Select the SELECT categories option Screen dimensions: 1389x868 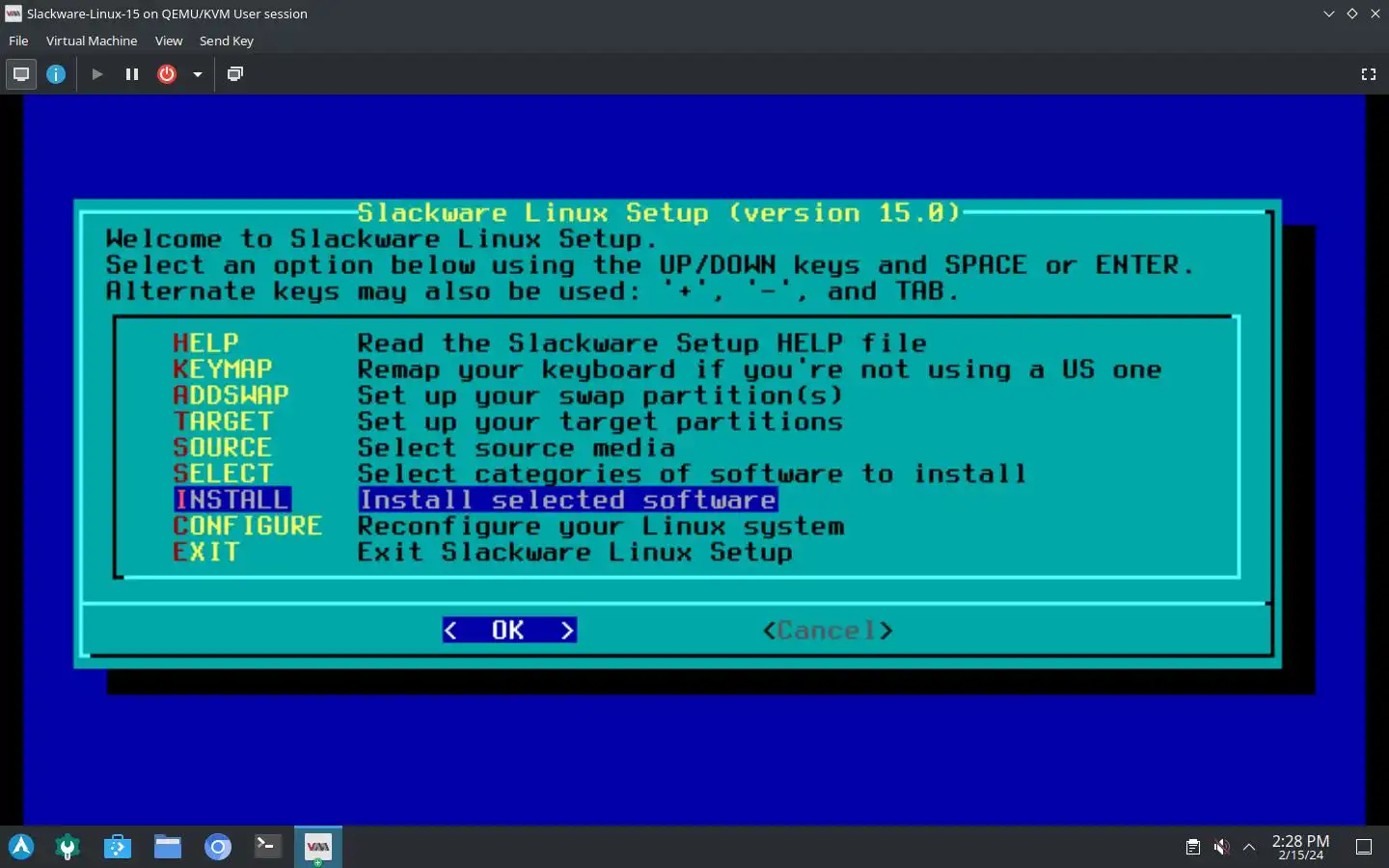coord(223,473)
